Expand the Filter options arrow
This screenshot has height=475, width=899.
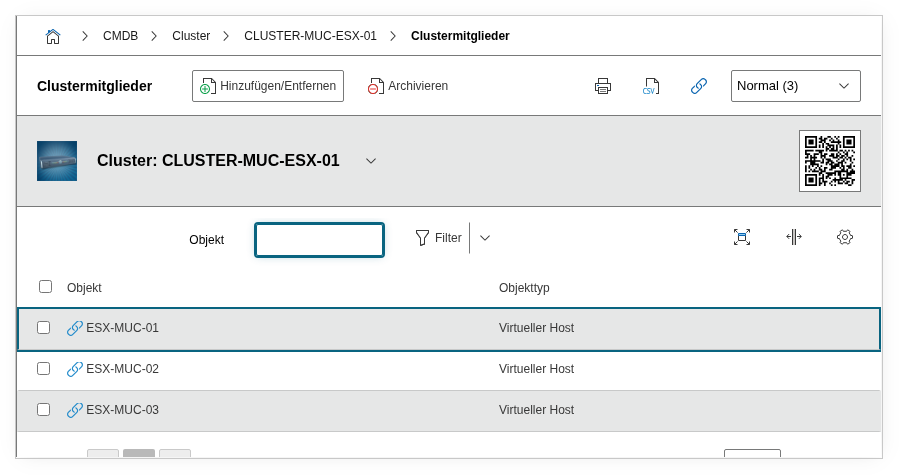click(485, 238)
